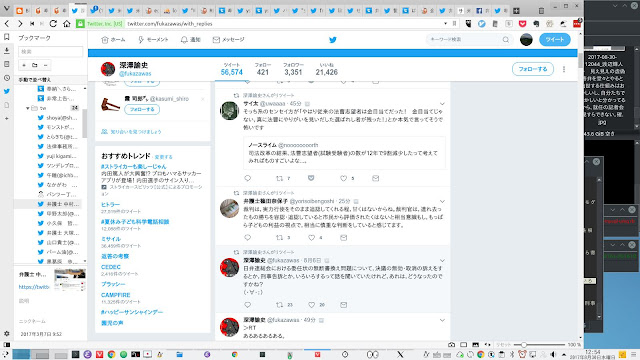Go forward to the next page
Viewport: 640px width, 360px height.
(20, 24)
